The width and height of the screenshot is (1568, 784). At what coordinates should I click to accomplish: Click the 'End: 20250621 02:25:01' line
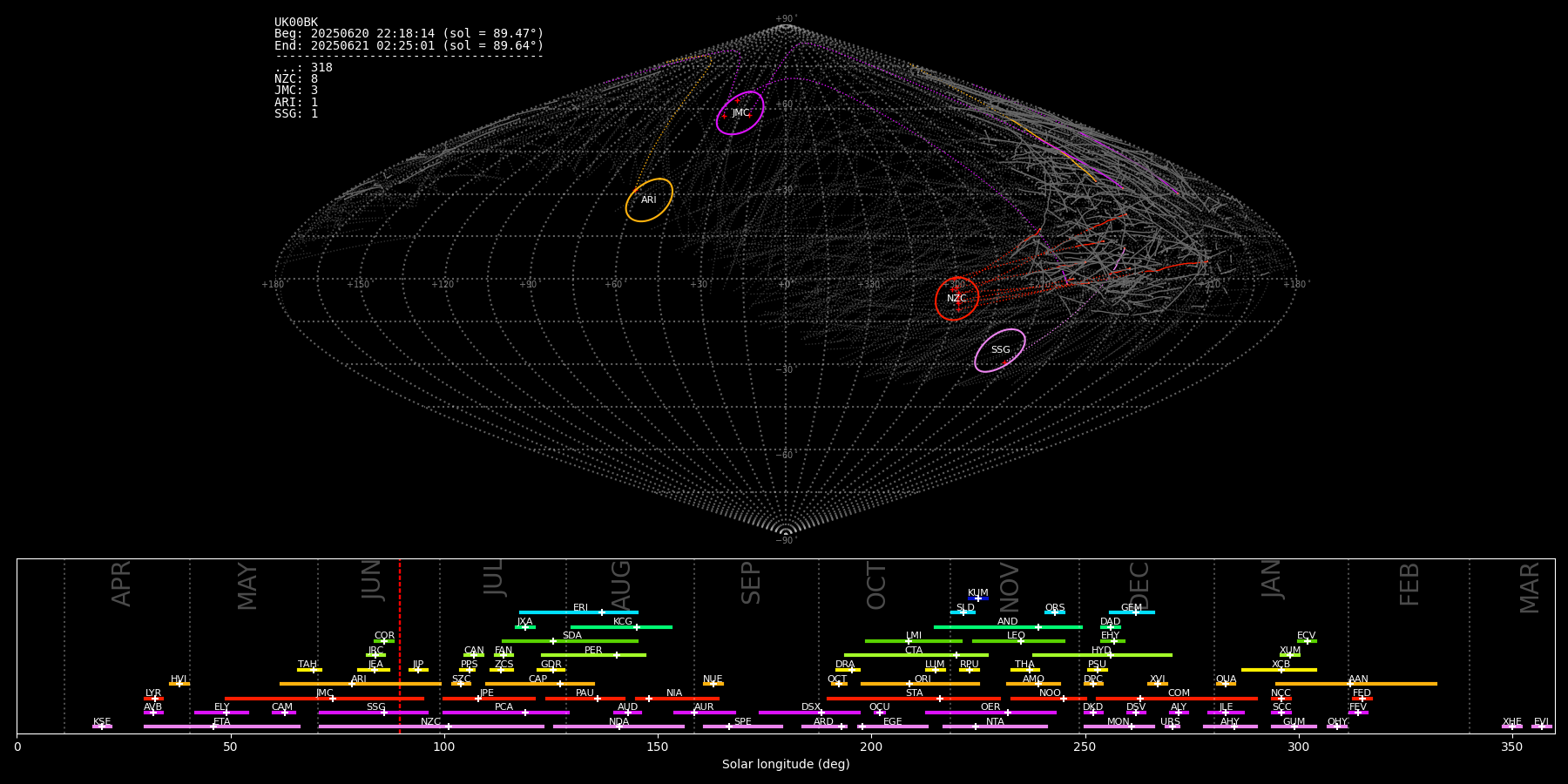pyautogui.click(x=409, y=45)
